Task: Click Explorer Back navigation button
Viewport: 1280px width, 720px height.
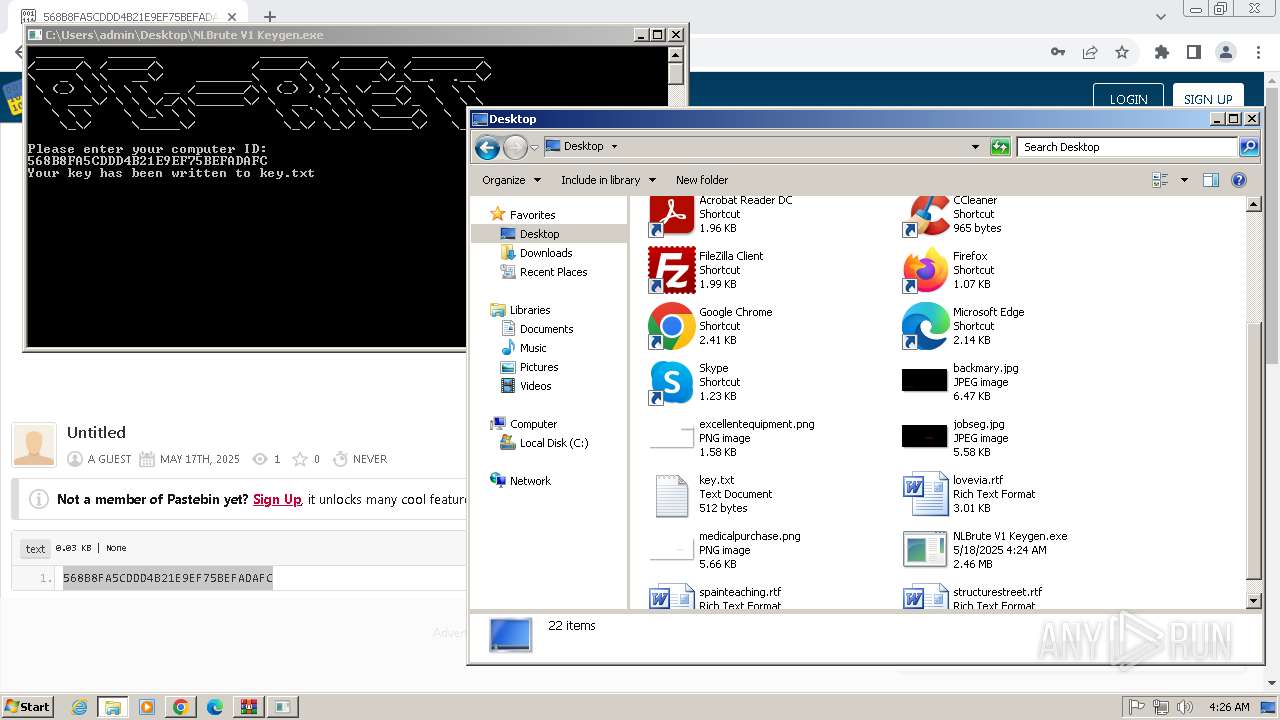Action: pyautogui.click(x=487, y=147)
